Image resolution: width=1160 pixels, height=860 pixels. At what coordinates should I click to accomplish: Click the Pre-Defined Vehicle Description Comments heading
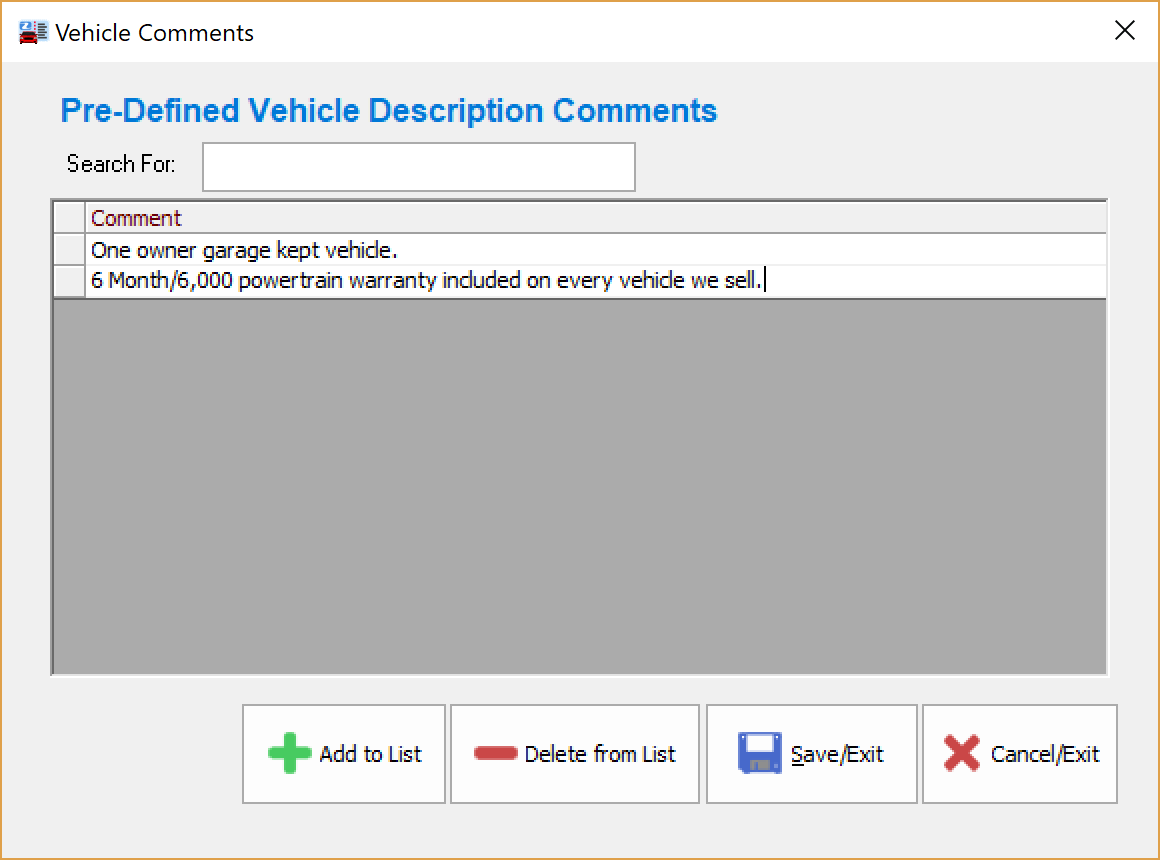pos(389,110)
